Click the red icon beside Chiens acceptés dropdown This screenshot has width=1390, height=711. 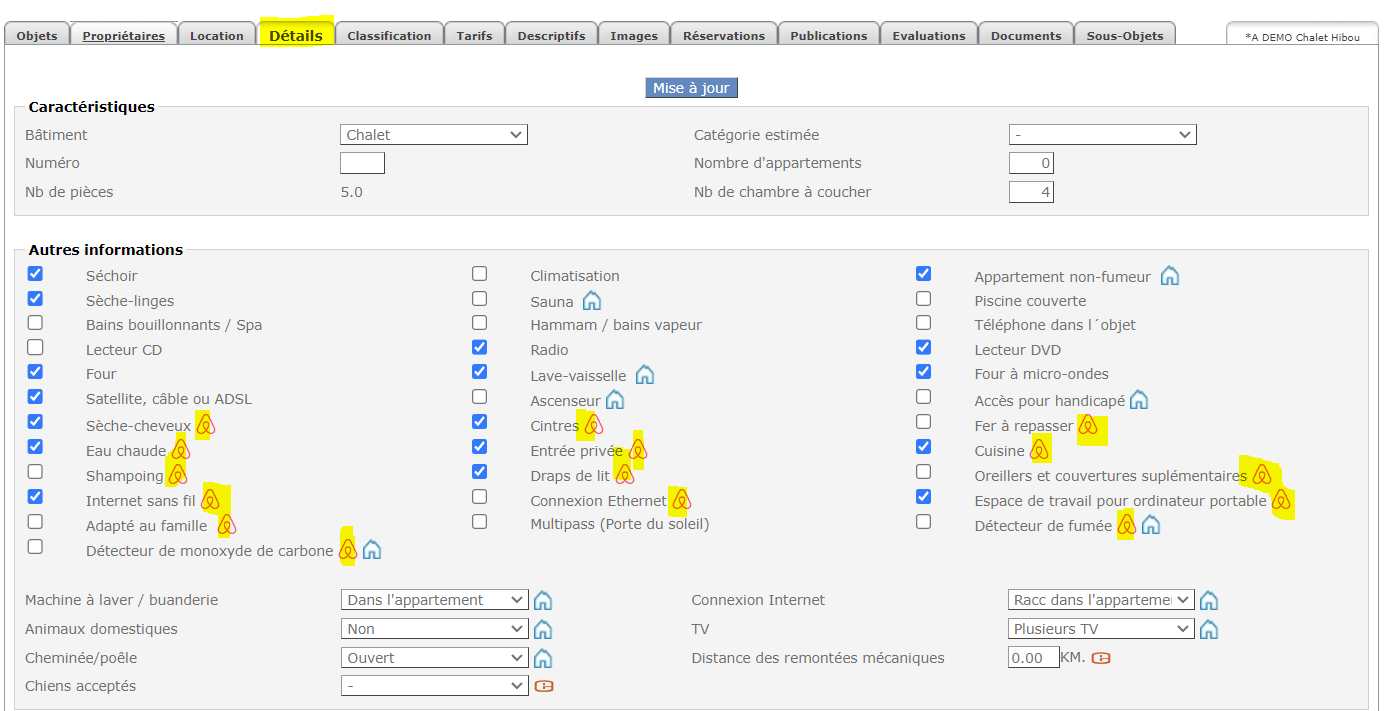544,686
